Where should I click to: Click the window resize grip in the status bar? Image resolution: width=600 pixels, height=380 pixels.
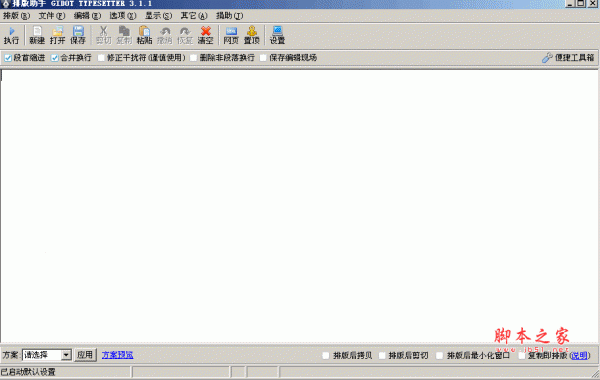tap(595, 374)
